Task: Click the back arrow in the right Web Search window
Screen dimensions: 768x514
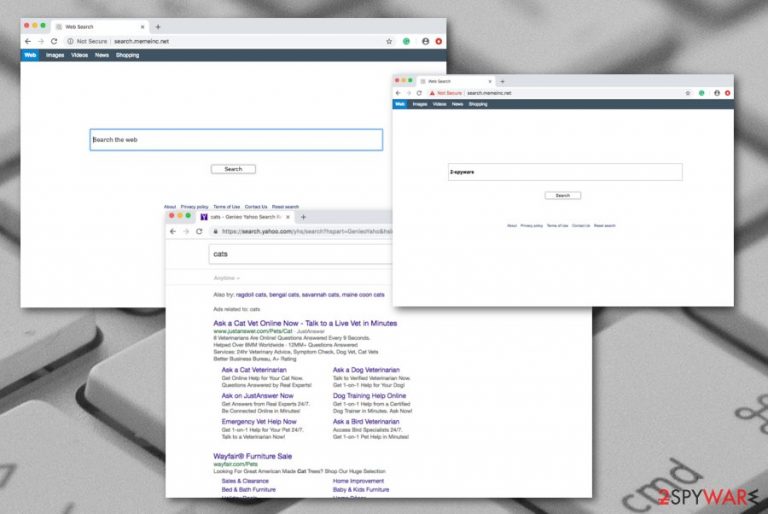Action: click(398, 93)
